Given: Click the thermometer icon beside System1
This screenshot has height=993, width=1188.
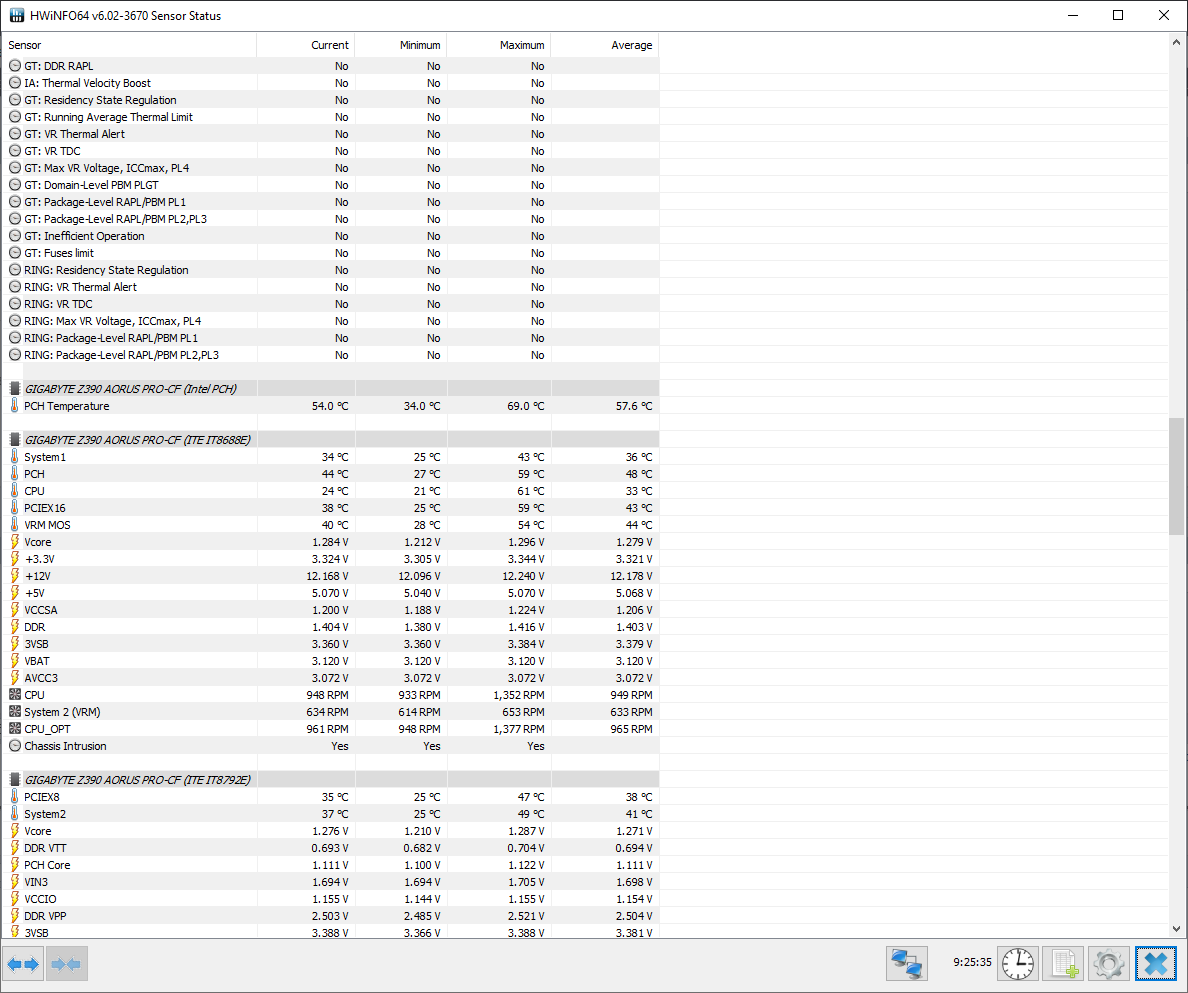Looking at the screenshot, I should pyautogui.click(x=14, y=457).
